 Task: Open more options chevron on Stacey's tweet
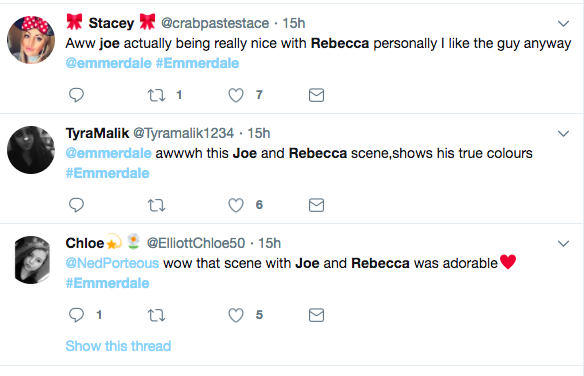563,24
